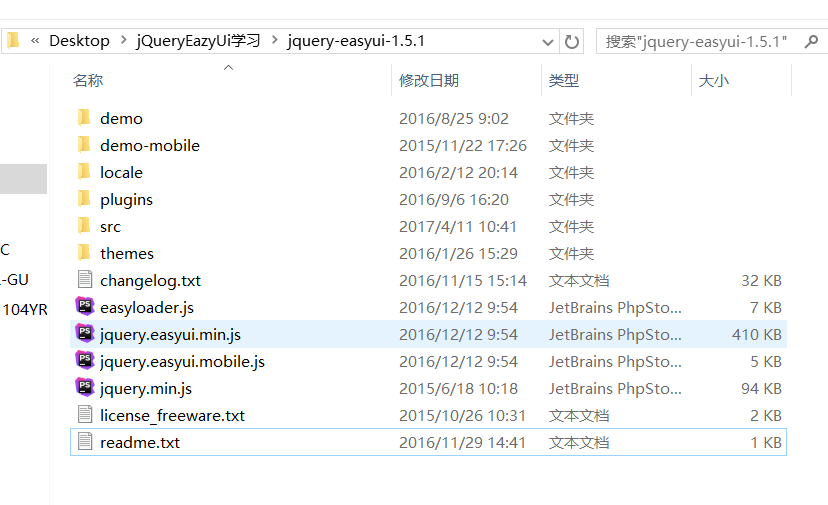The height and width of the screenshot is (505, 828).
Task: Sort by the 类型 column header
Action: 563,80
